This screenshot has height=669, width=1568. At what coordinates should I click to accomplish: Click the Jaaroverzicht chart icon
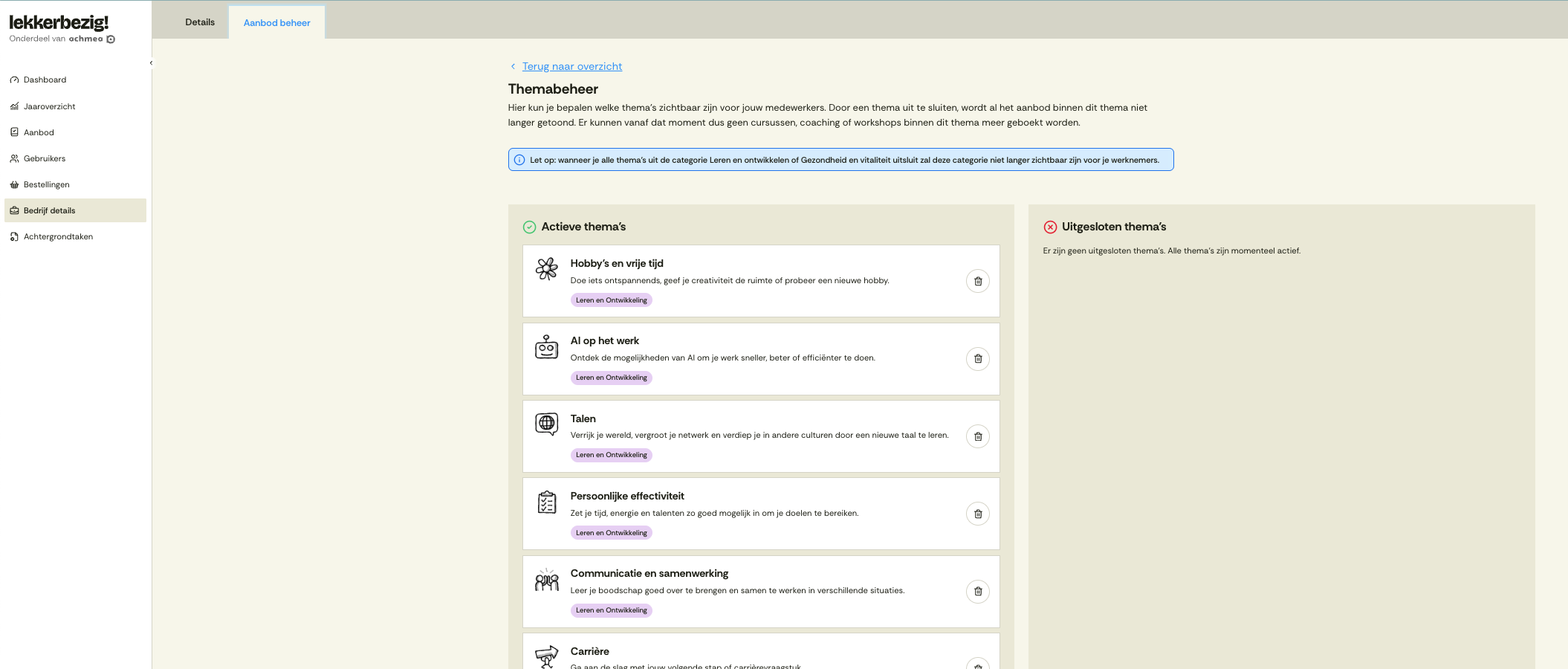click(14, 106)
